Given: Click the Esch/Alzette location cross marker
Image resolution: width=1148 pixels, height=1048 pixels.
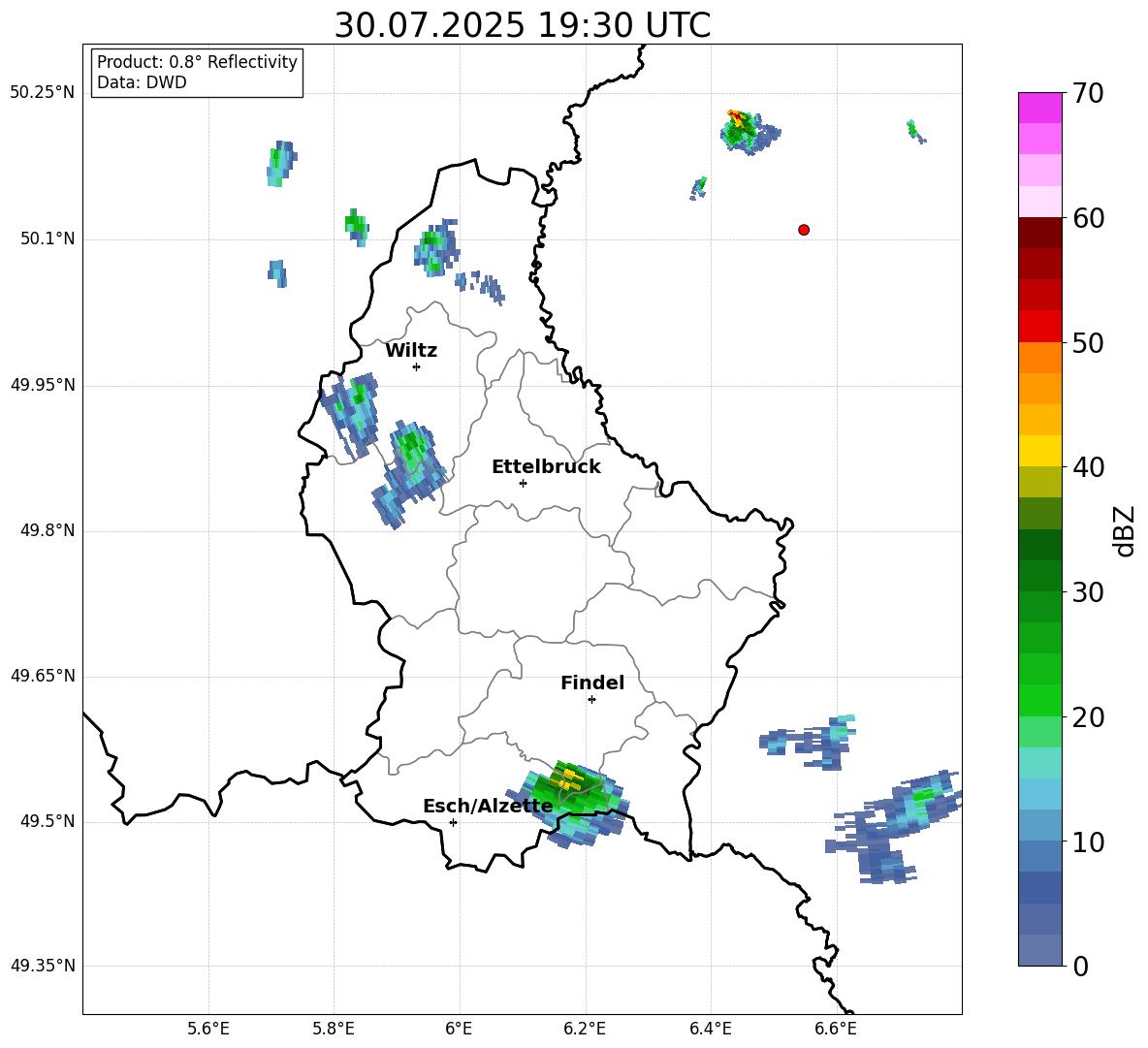Looking at the screenshot, I should coord(453,822).
